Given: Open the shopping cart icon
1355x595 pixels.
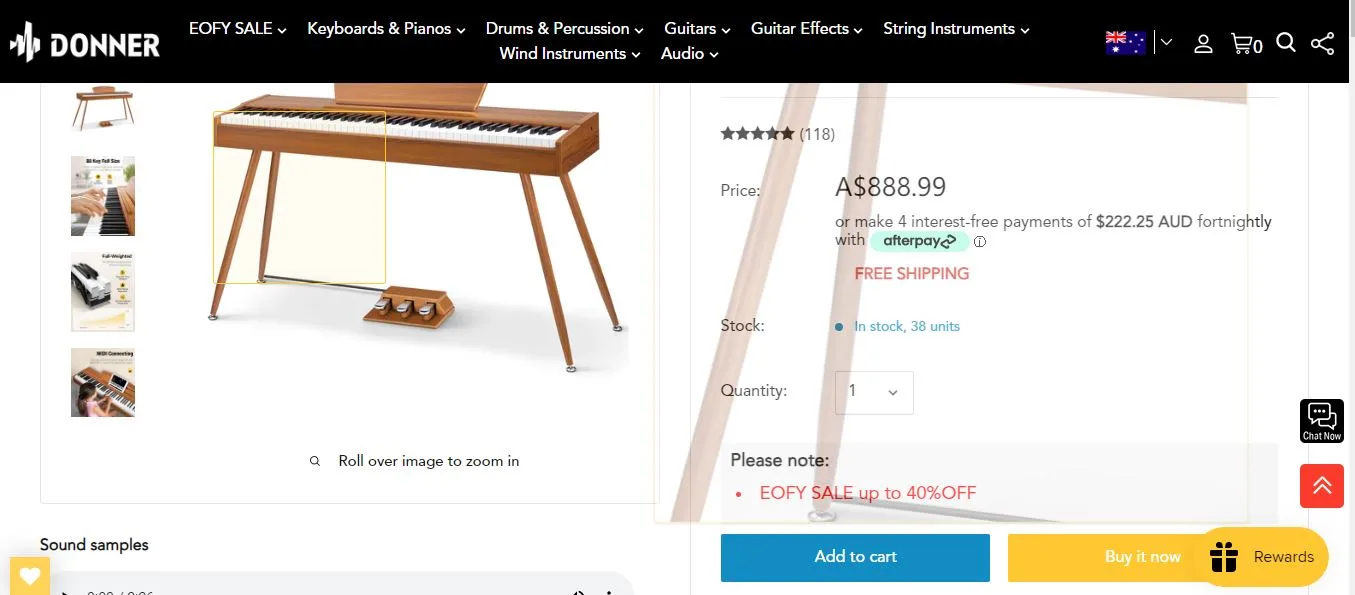Looking at the screenshot, I should (x=1242, y=43).
